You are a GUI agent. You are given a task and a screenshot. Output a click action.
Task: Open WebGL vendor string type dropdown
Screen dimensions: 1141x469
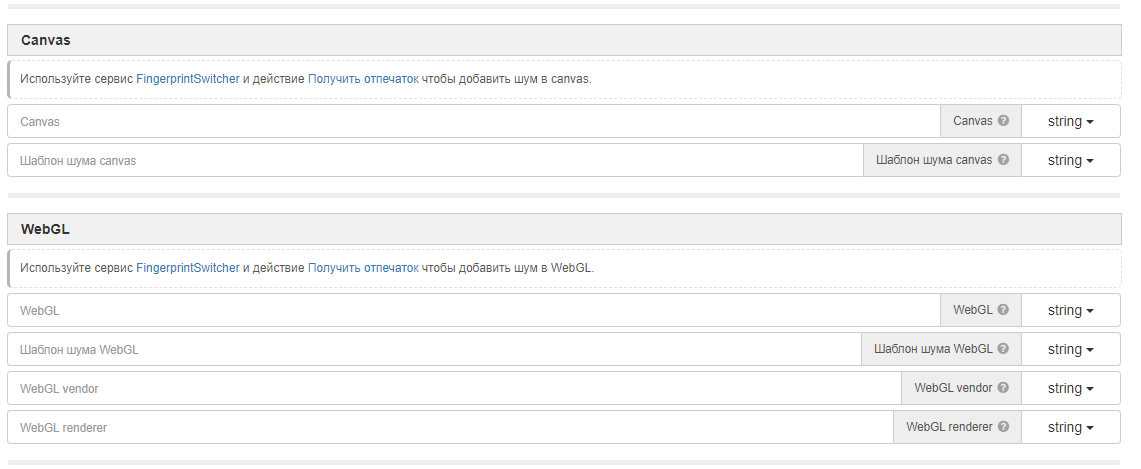coord(1070,388)
